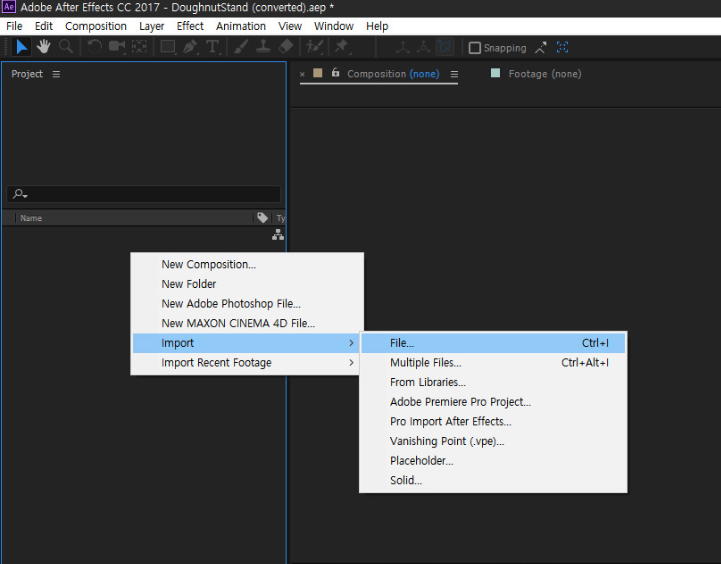Select the Brush tool

pos(241,47)
